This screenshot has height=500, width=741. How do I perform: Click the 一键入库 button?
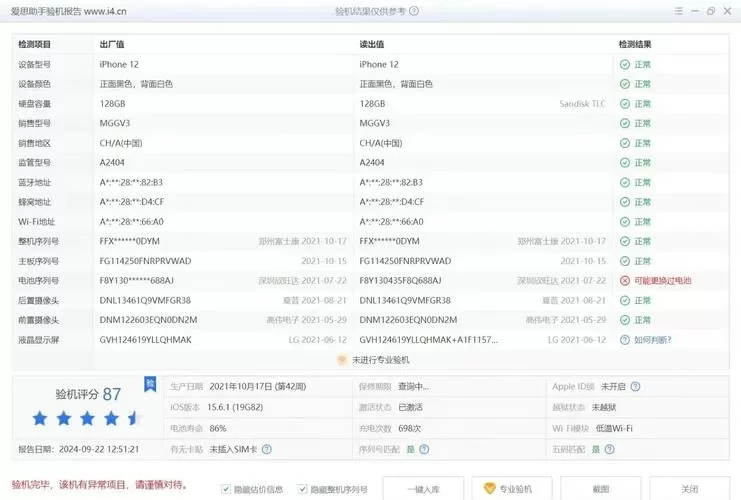point(423,488)
